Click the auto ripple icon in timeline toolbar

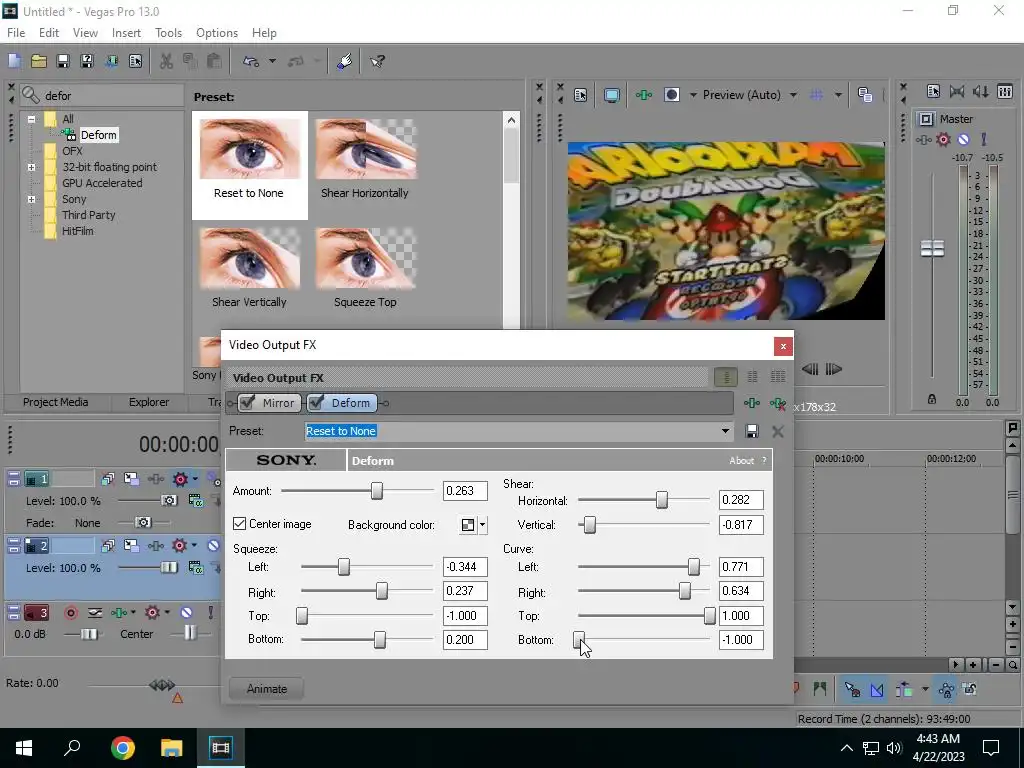[904, 689]
